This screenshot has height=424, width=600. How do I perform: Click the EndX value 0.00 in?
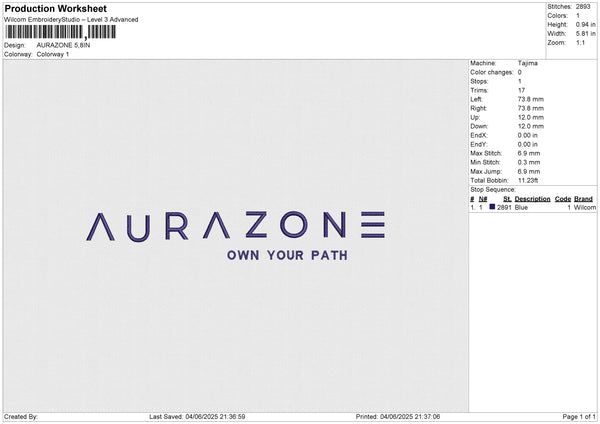click(x=528, y=135)
